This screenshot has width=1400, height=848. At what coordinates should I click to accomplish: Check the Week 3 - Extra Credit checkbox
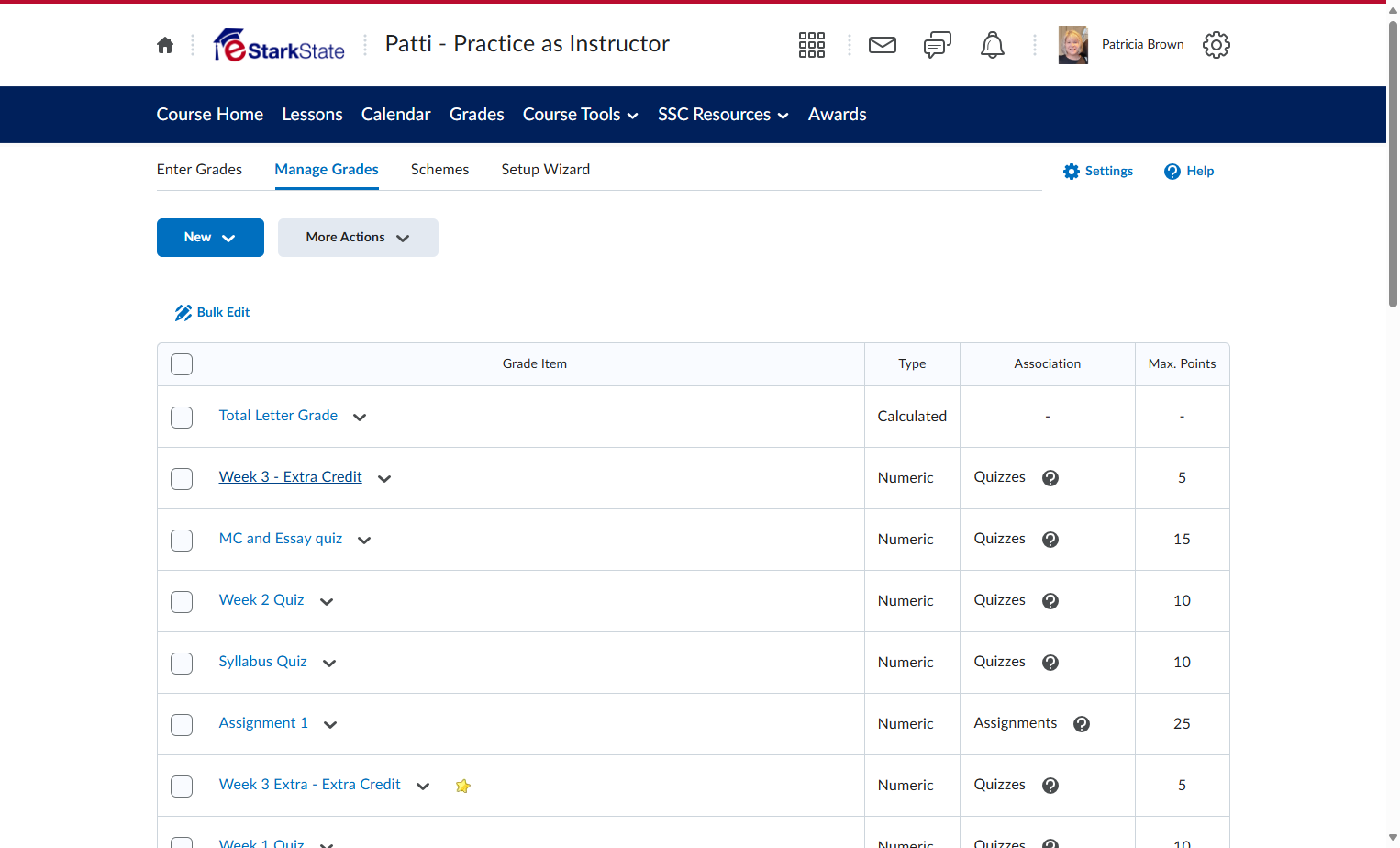tap(182, 479)
